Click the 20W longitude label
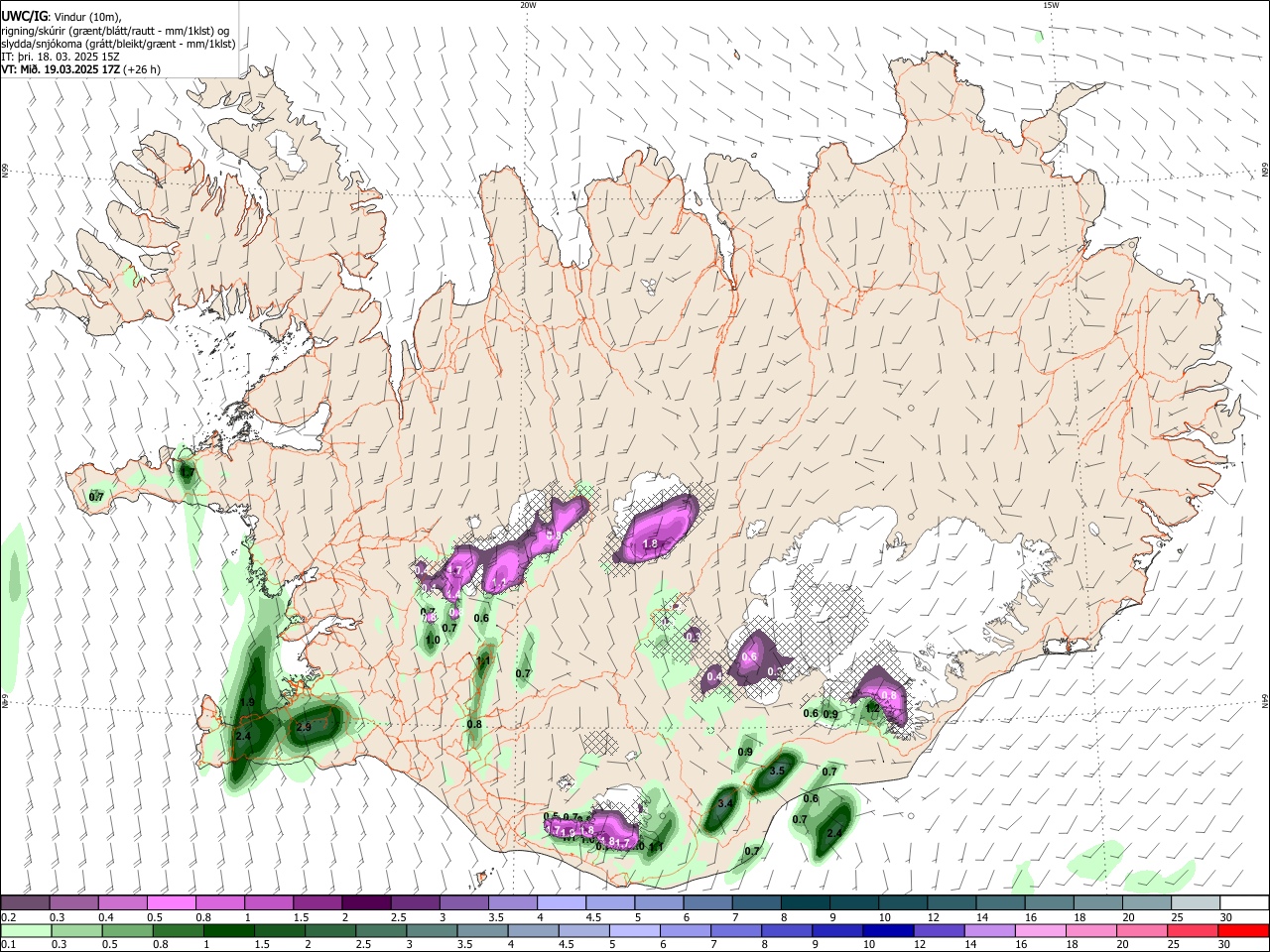 (x=528, y=5)
